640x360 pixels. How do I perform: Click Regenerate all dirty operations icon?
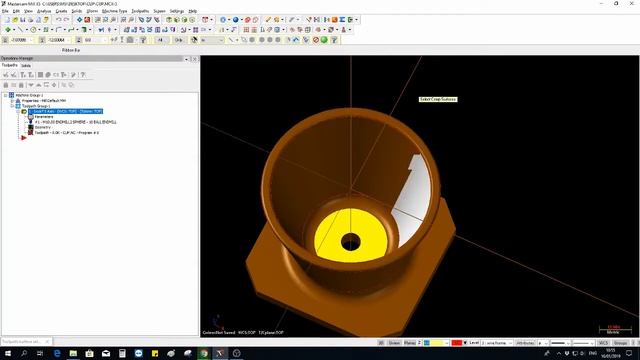click(31, 75)
